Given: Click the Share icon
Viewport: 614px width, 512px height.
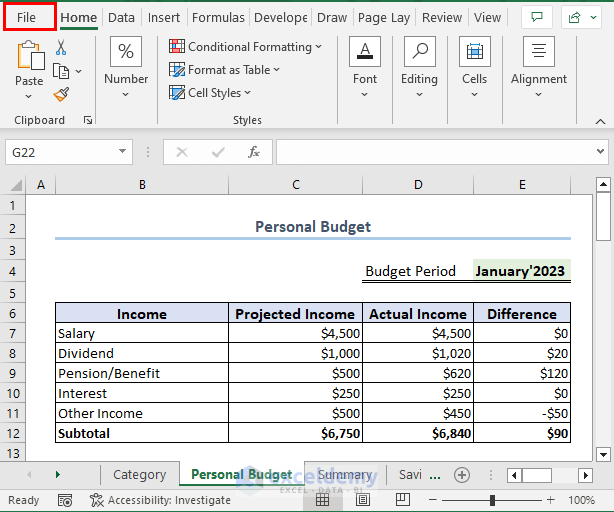Looking at the screenshot, I should pos(574,17).
